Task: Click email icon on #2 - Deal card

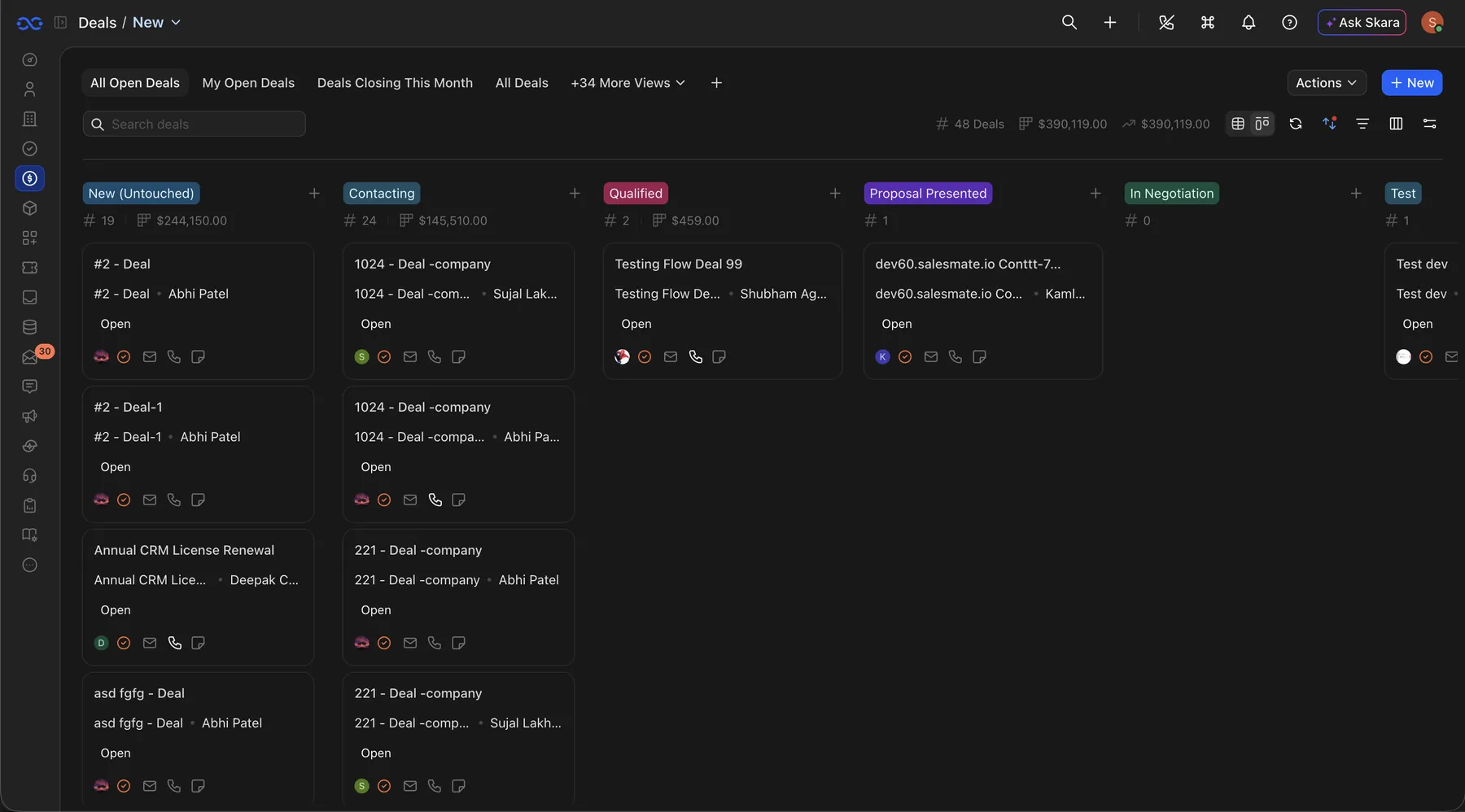Action: coord(150,357)
